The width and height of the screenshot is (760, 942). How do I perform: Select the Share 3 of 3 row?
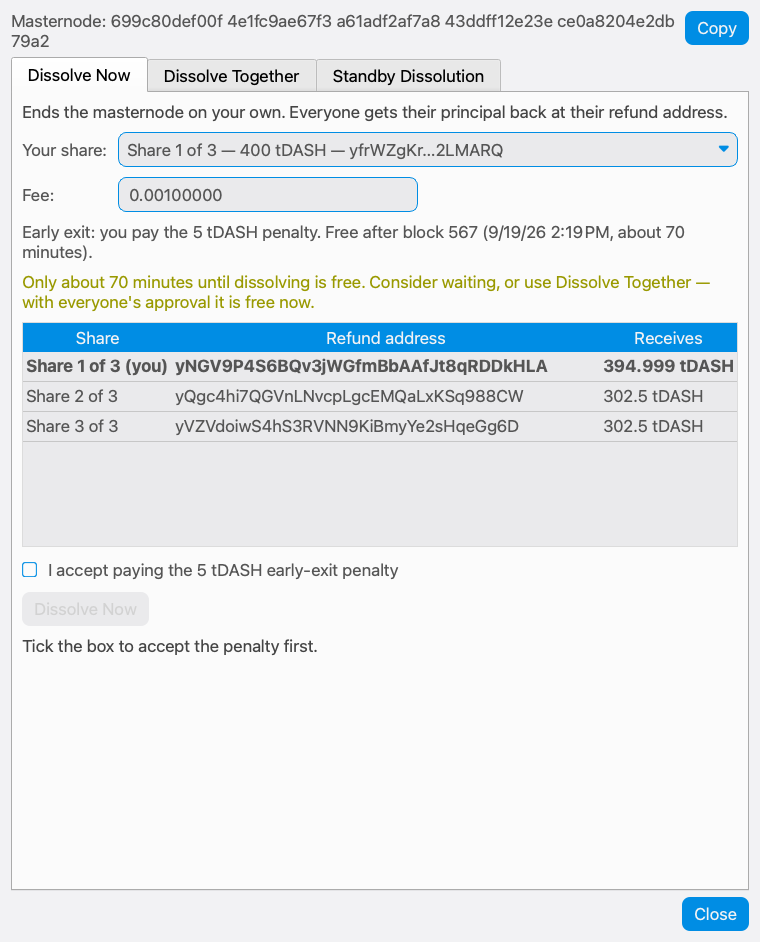point(380,427)
